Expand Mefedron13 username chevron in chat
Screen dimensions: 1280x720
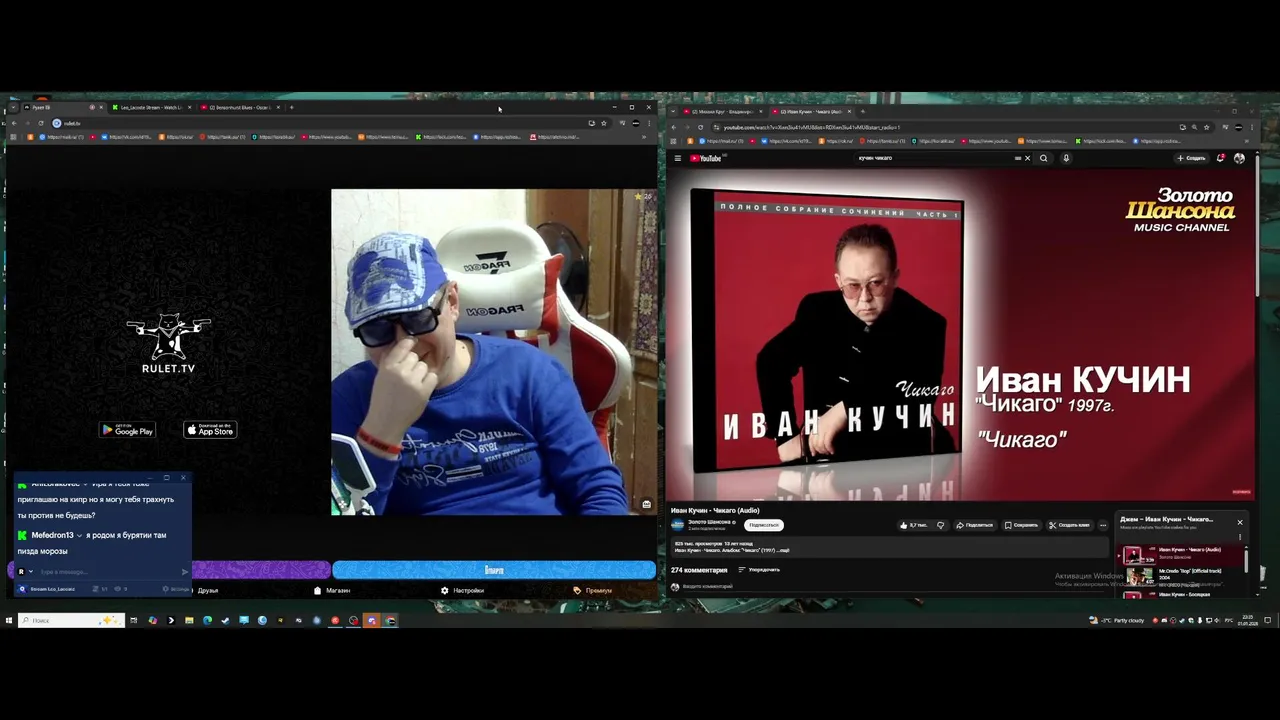[79, 535]
